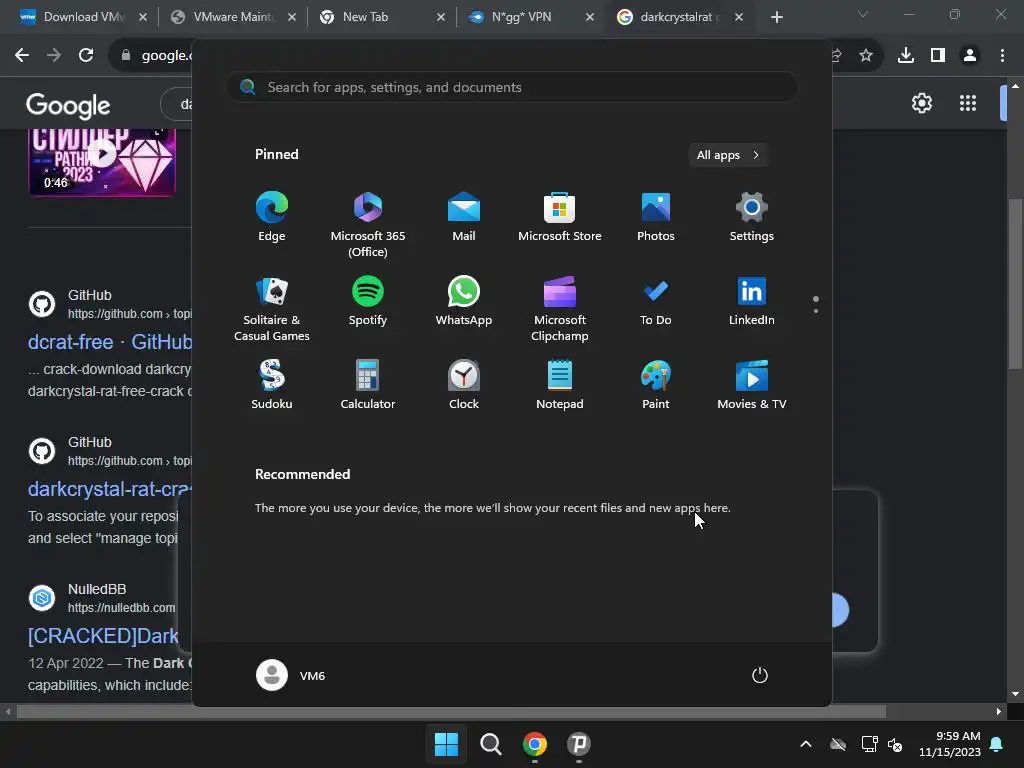Open Paint
Viewport: 1024px width, 768px height.
coord(656,385)
